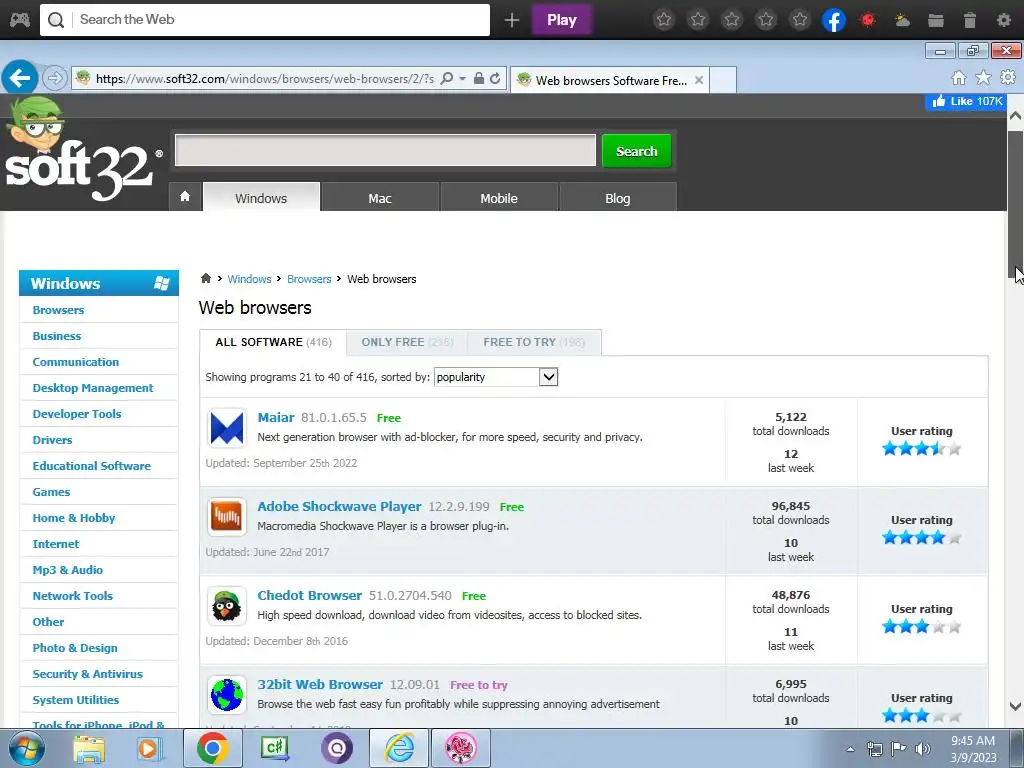Image resolution: width=1024 pixels, height=768 pixels.
Task: Switch to the ONLY FREE tab
Action: [407, 342]
